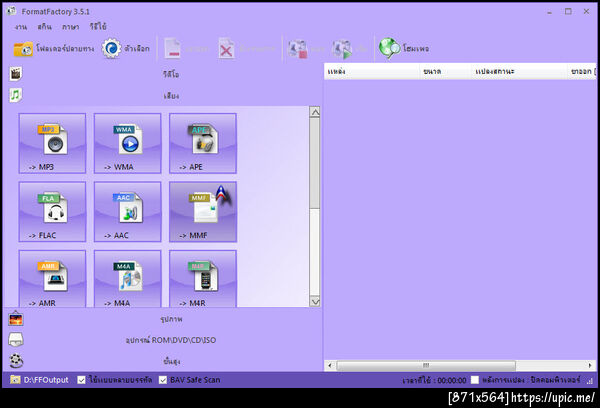
Task: Toggle the BAV Safe Scan checkbox
Action: tap(163, 380)
